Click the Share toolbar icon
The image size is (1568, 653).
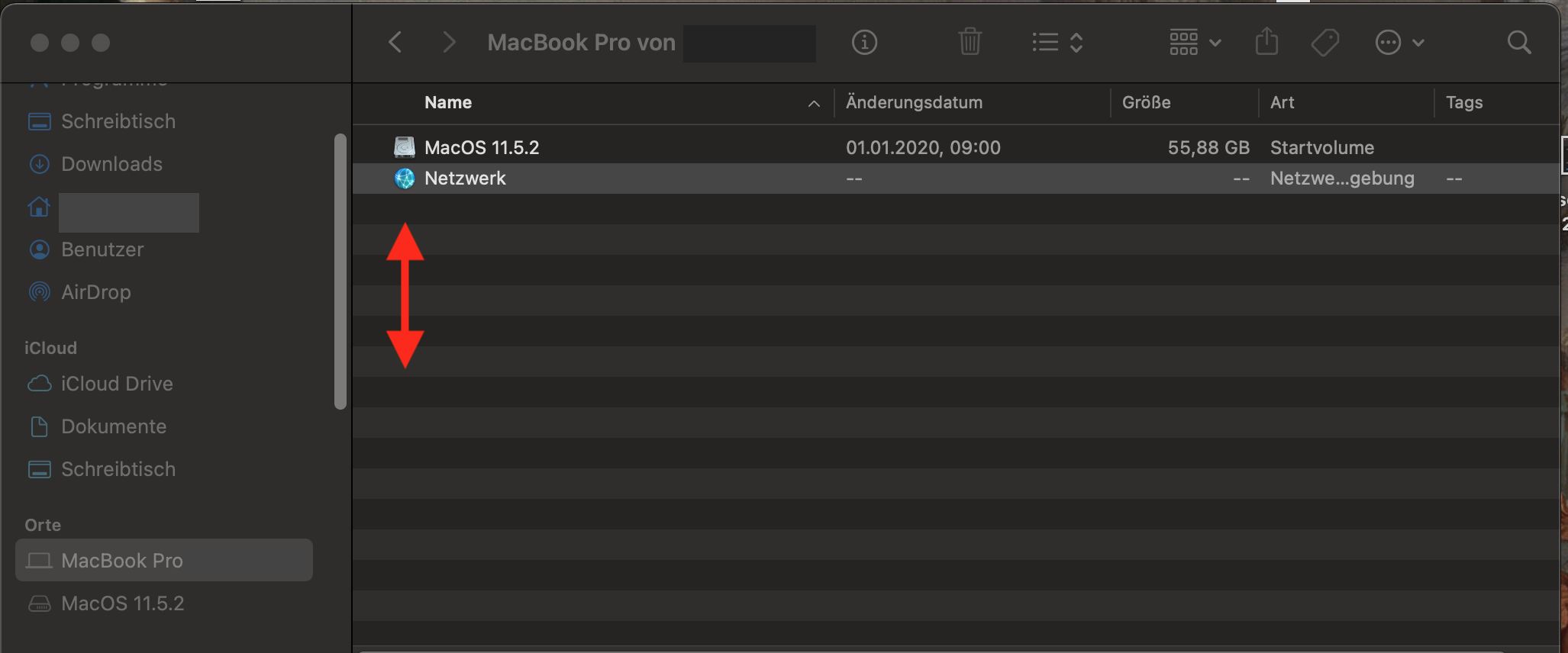point(1266,43)
